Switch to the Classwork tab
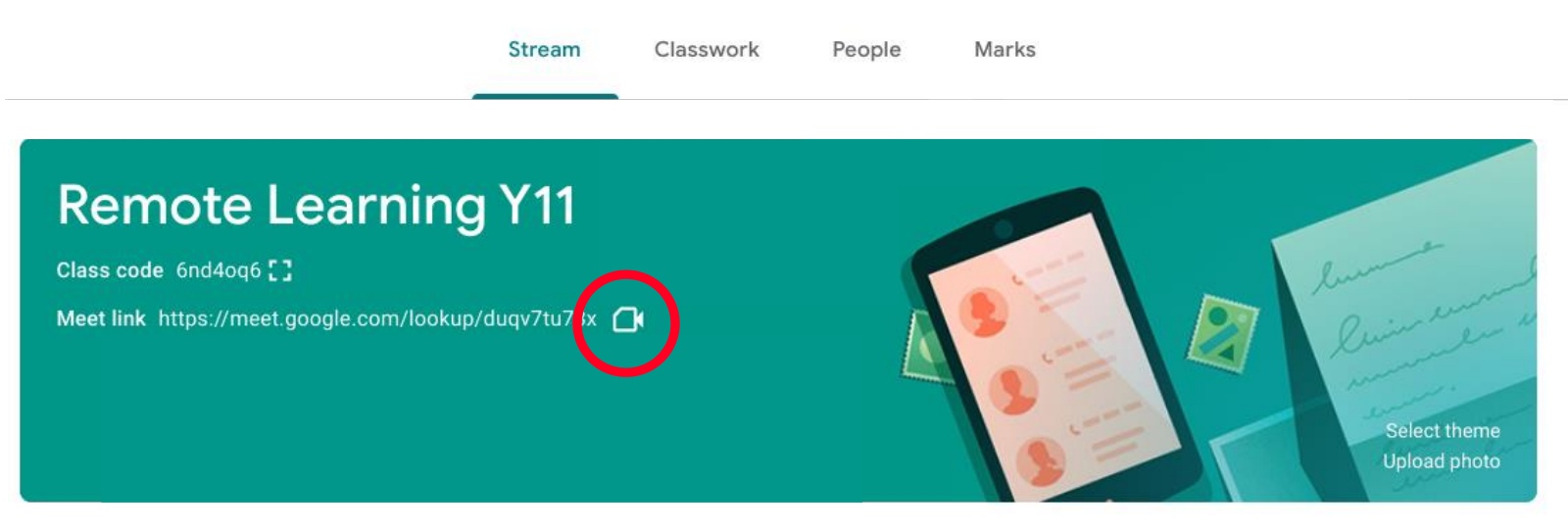Image resolution: width=1568 pixels, height=532 pixels. click(707, 49)
